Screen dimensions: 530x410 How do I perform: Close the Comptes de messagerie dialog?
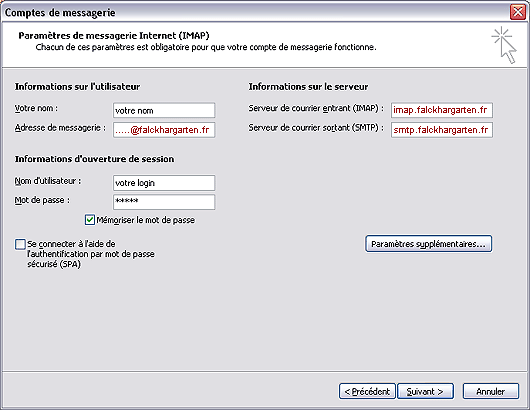(517, 13)
